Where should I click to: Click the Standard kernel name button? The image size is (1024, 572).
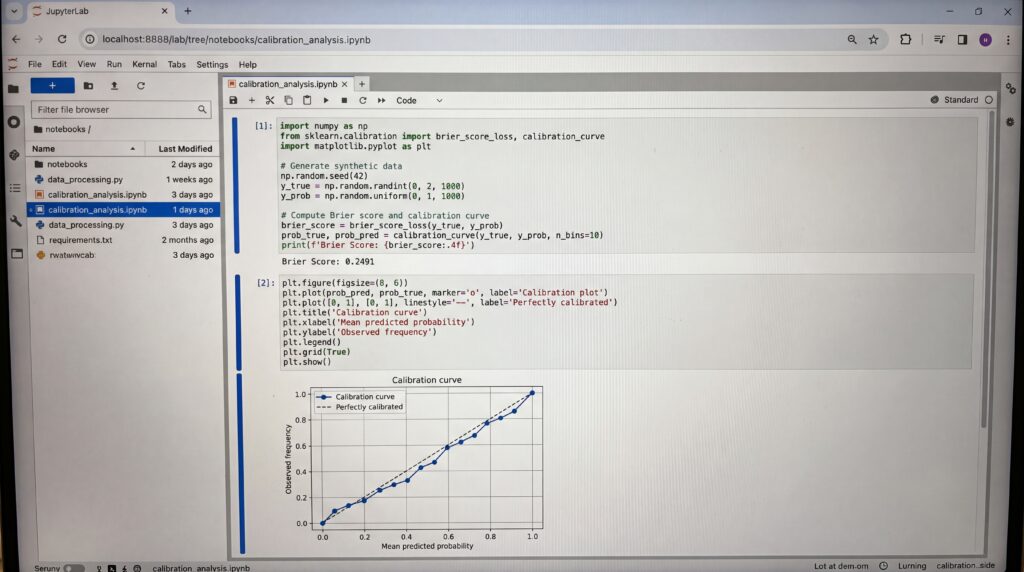961,100
